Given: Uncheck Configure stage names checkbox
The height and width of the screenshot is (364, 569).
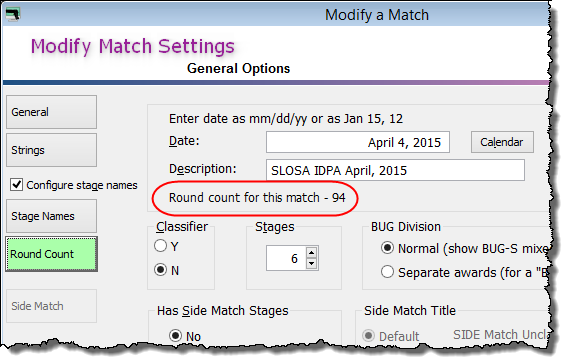Looking at the screenshot, I should pyautogui.click(x=16, y=185).
